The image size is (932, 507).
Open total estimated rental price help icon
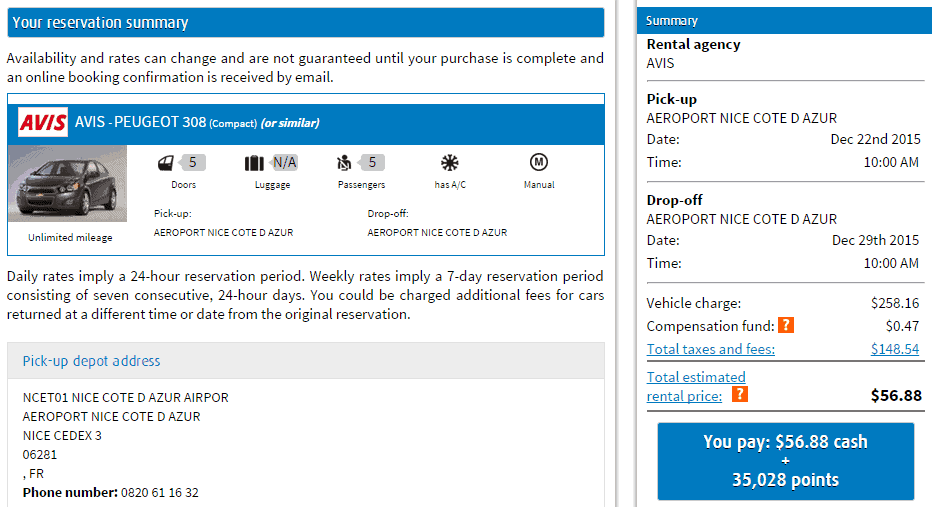click(739, 395)
